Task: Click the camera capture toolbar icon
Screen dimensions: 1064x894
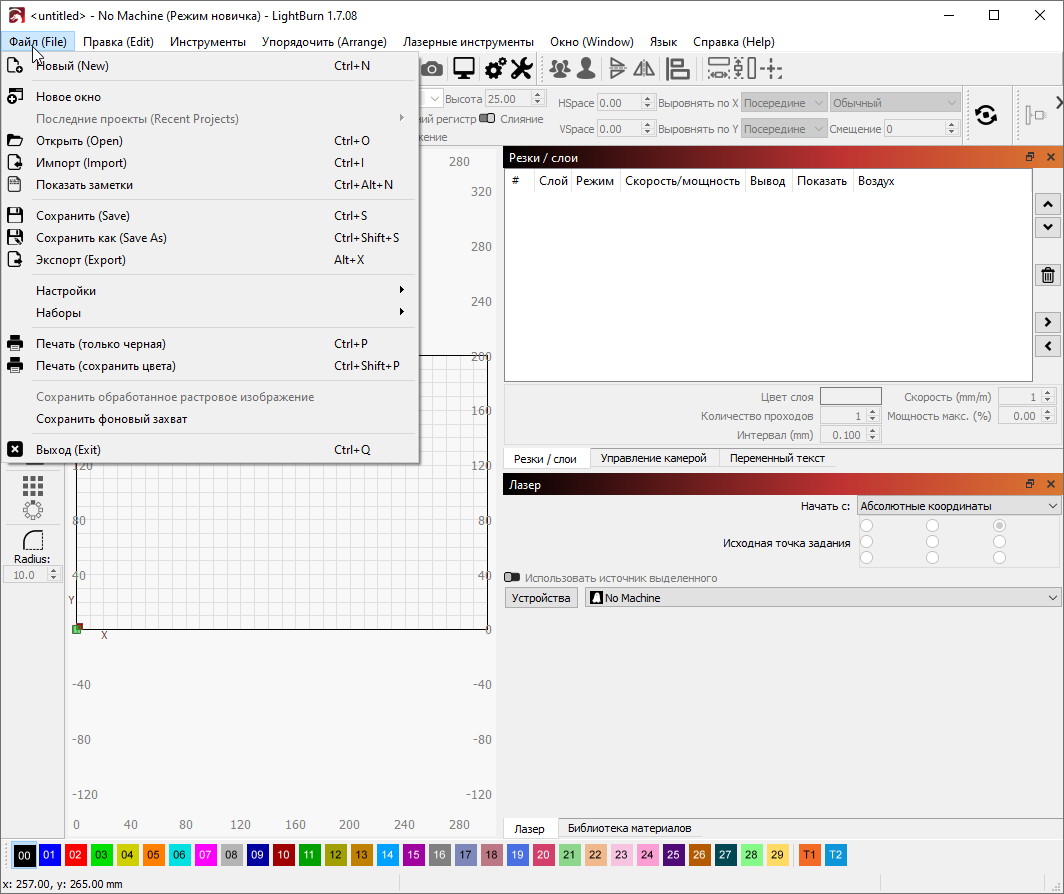Action: coord(432,69)
